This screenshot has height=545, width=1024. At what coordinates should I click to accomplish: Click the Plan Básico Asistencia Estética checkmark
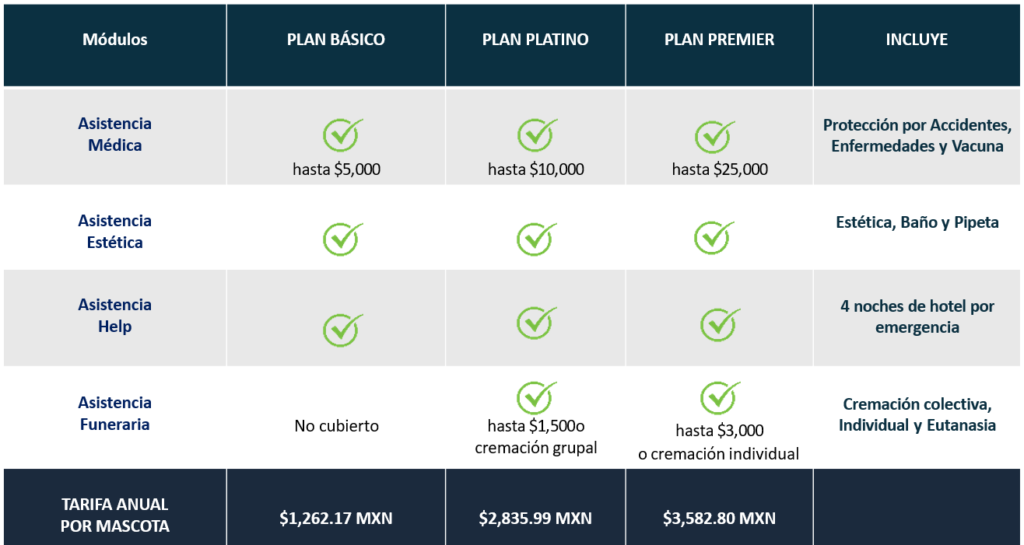pyautogui.click(x=341, y=238)
